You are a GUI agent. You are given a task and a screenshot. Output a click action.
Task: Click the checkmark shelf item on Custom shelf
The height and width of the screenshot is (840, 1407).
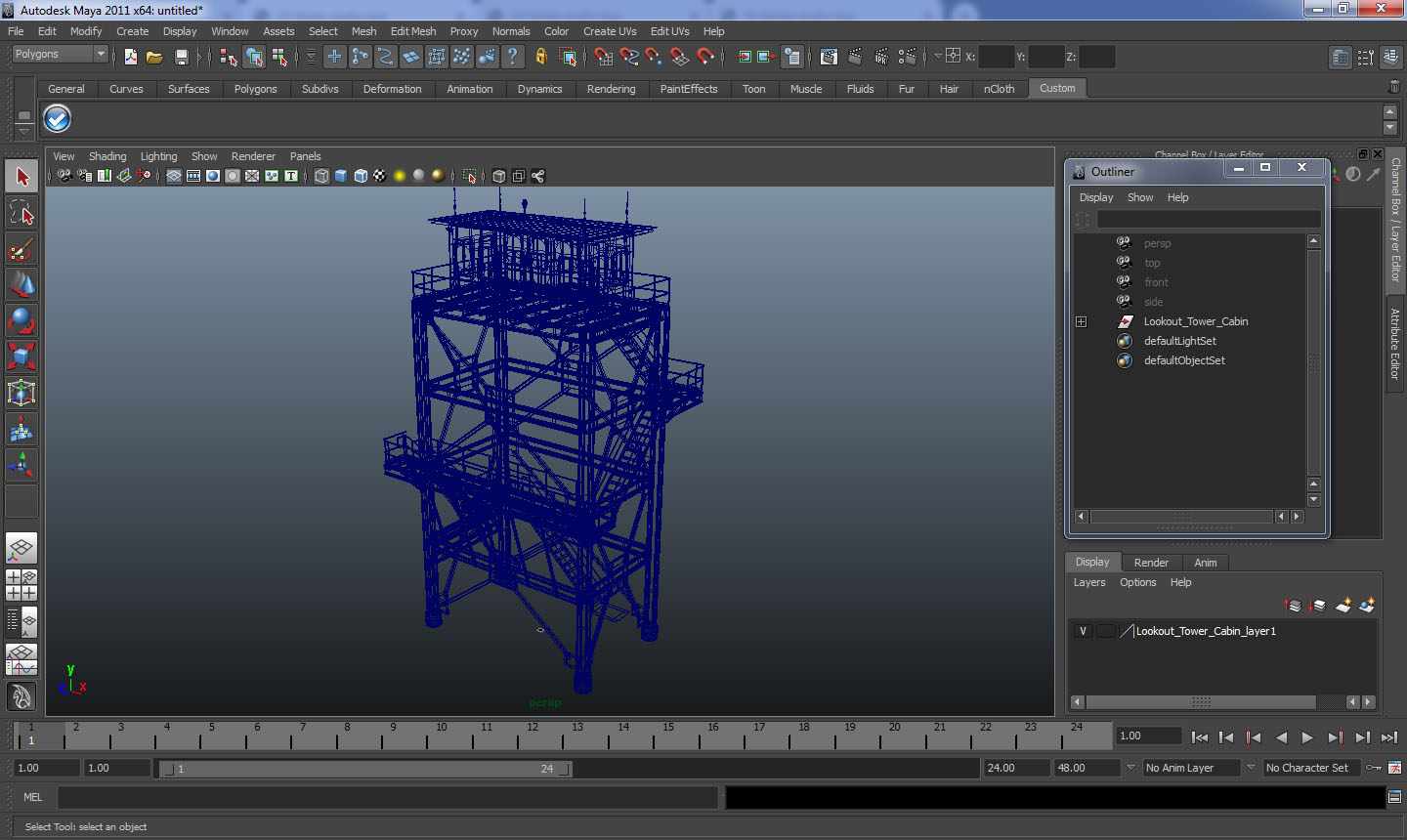[x=58, y=119]
